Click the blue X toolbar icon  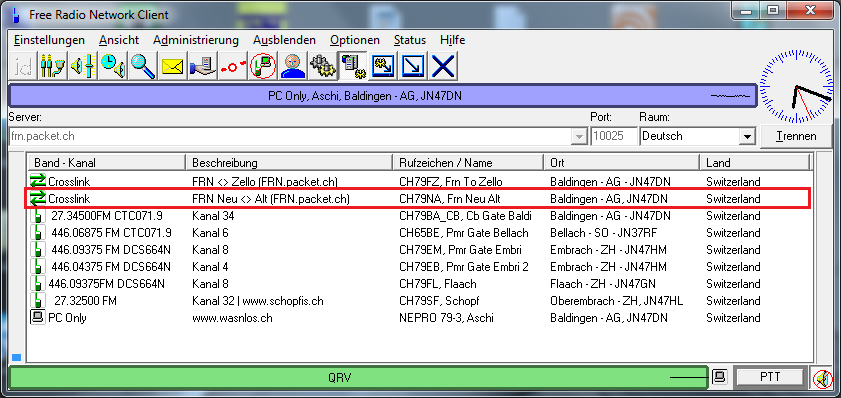click(444, 66)
